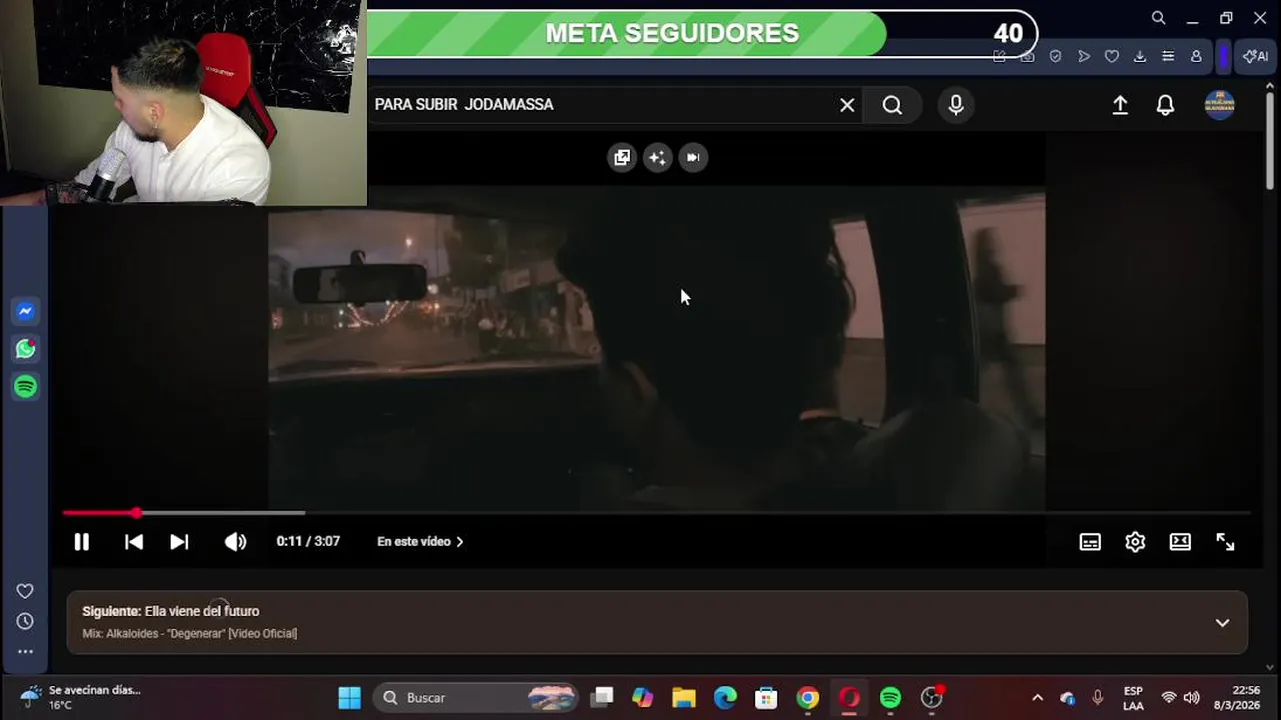This screenshot has width=1281, height=720.
Task: Switch to OBS Studio on the taskbar
Action: (932, 698)
